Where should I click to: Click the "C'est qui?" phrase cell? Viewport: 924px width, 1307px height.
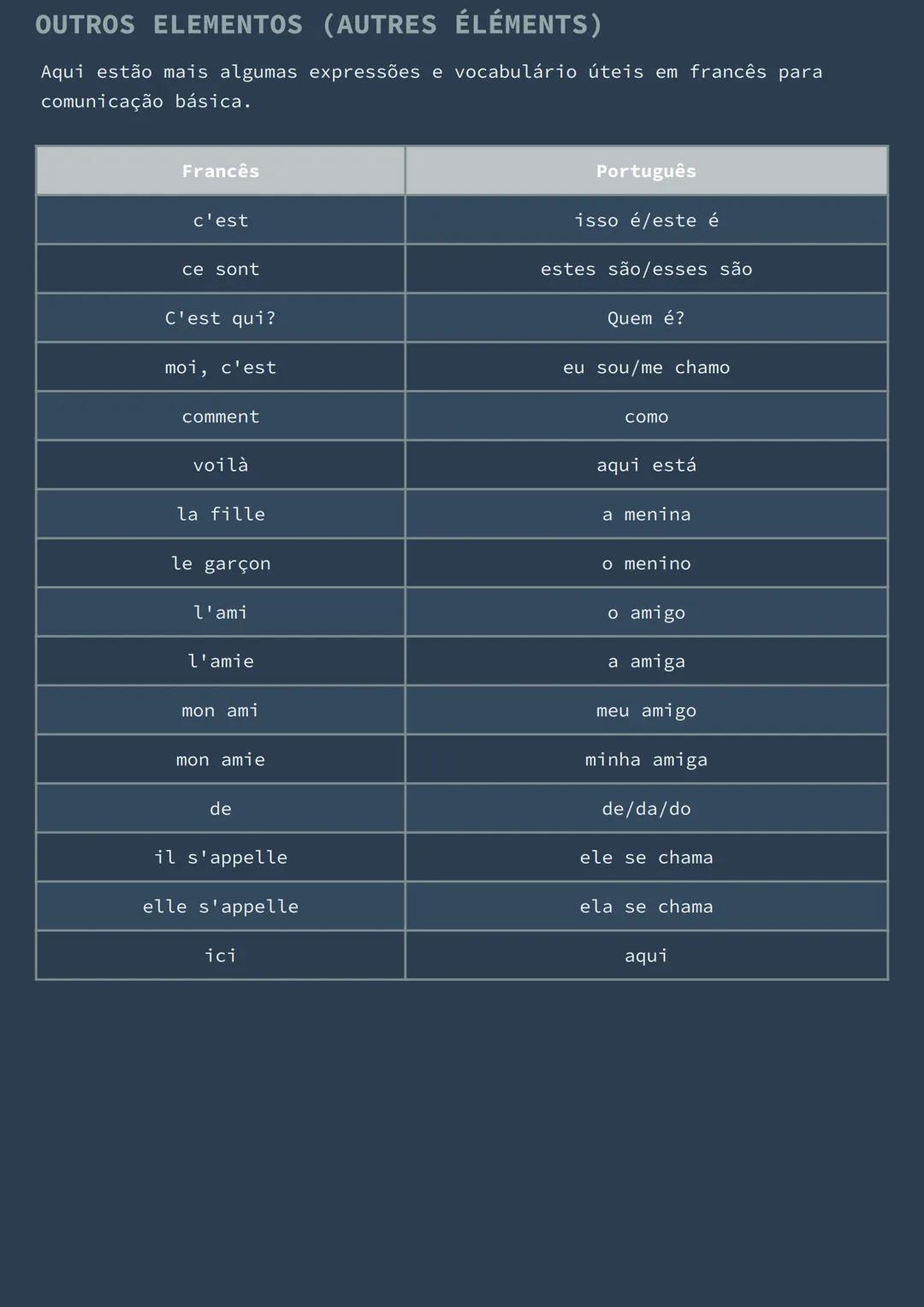click(x=221, y=318)
